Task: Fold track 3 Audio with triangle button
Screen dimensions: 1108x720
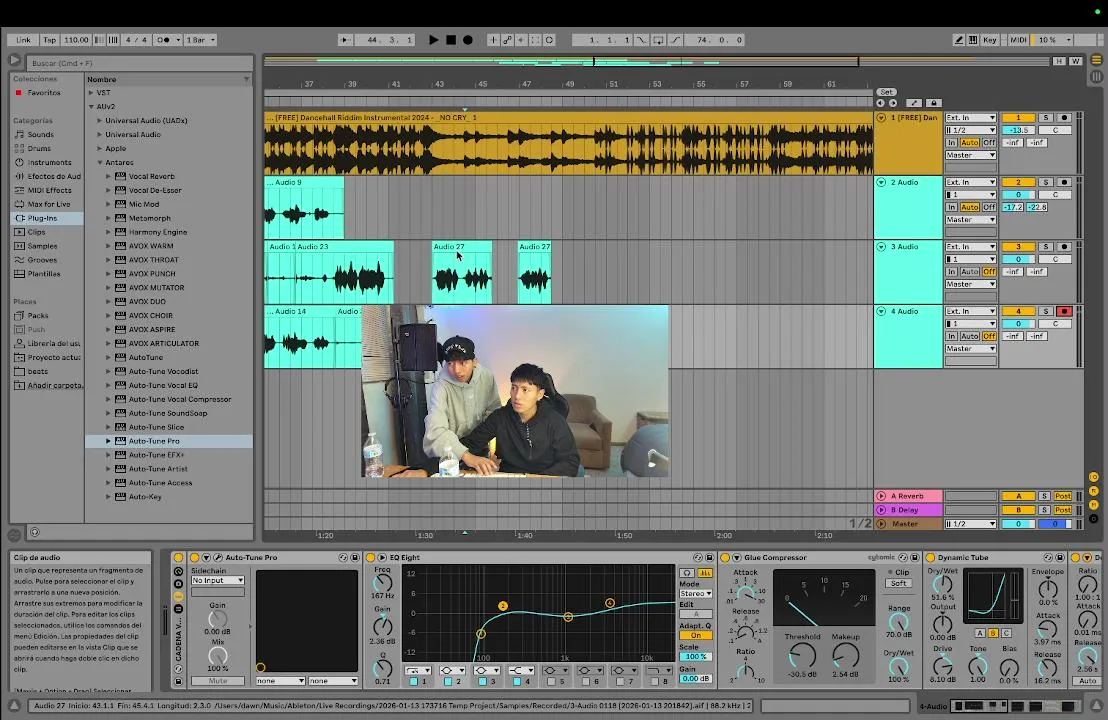Action: pyautogui.click(x=881, y=247)
